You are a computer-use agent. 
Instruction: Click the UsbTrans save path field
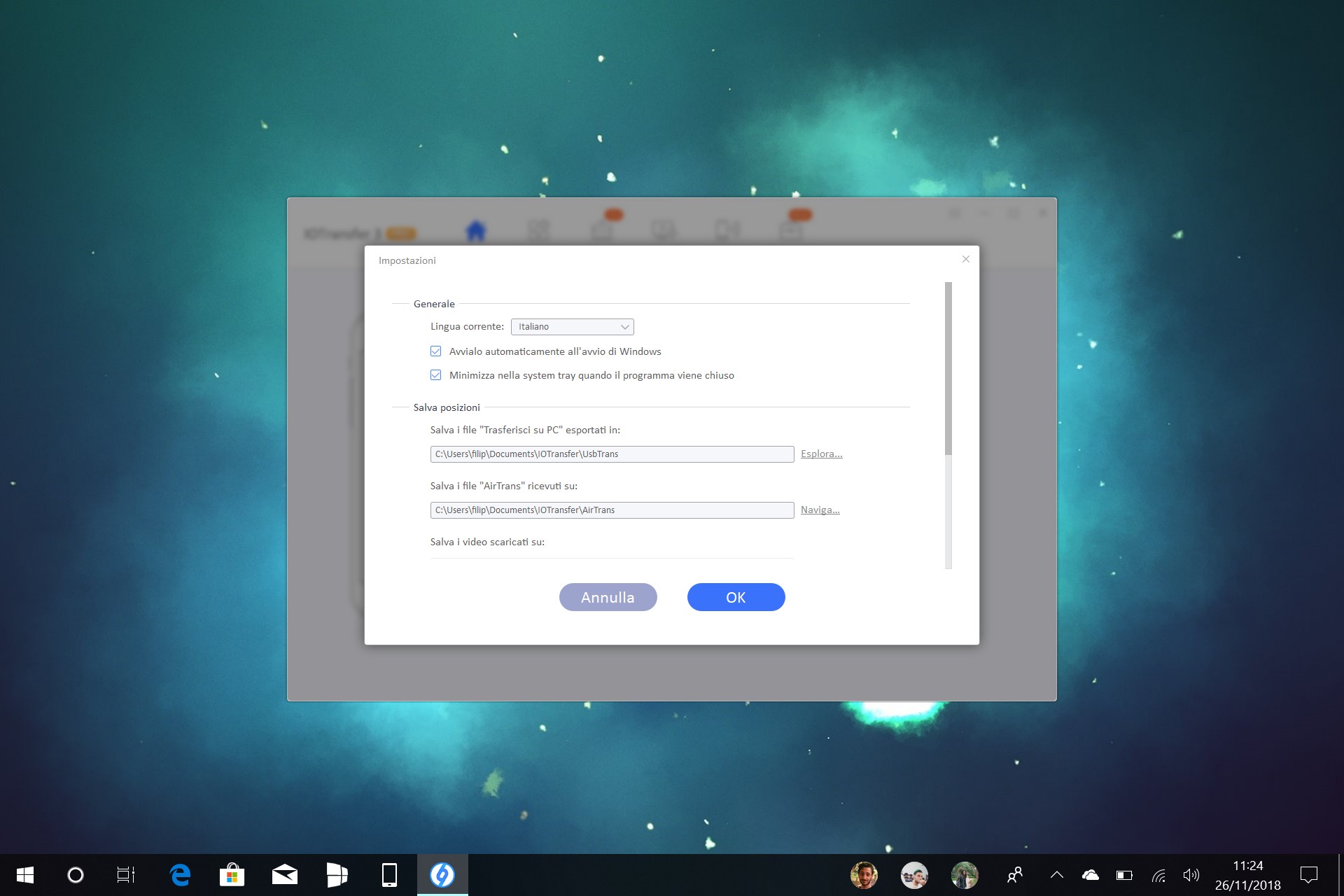click(x=612, y=454)
